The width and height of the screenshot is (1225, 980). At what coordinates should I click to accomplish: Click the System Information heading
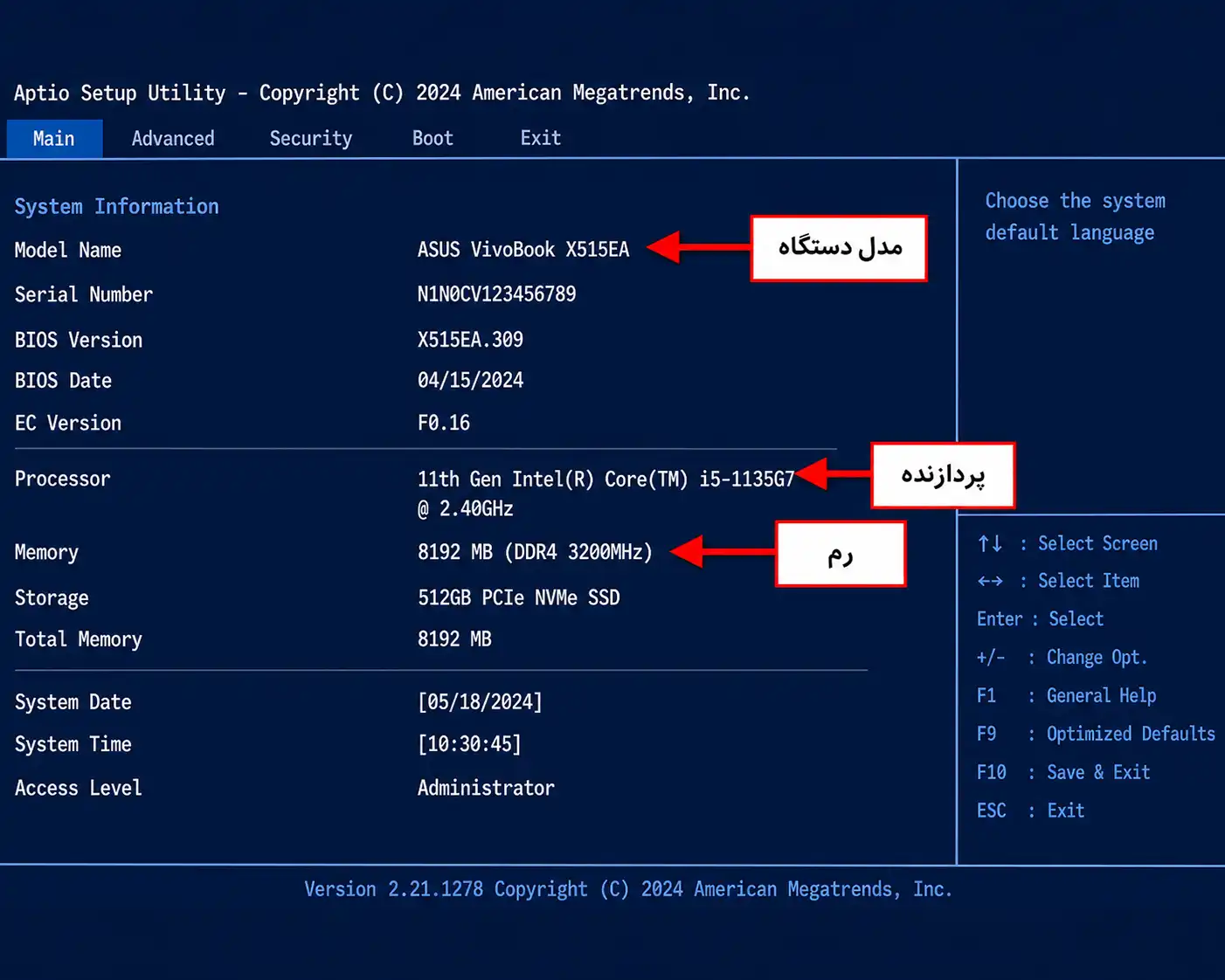pyautogui.click(x=117, y=207)
